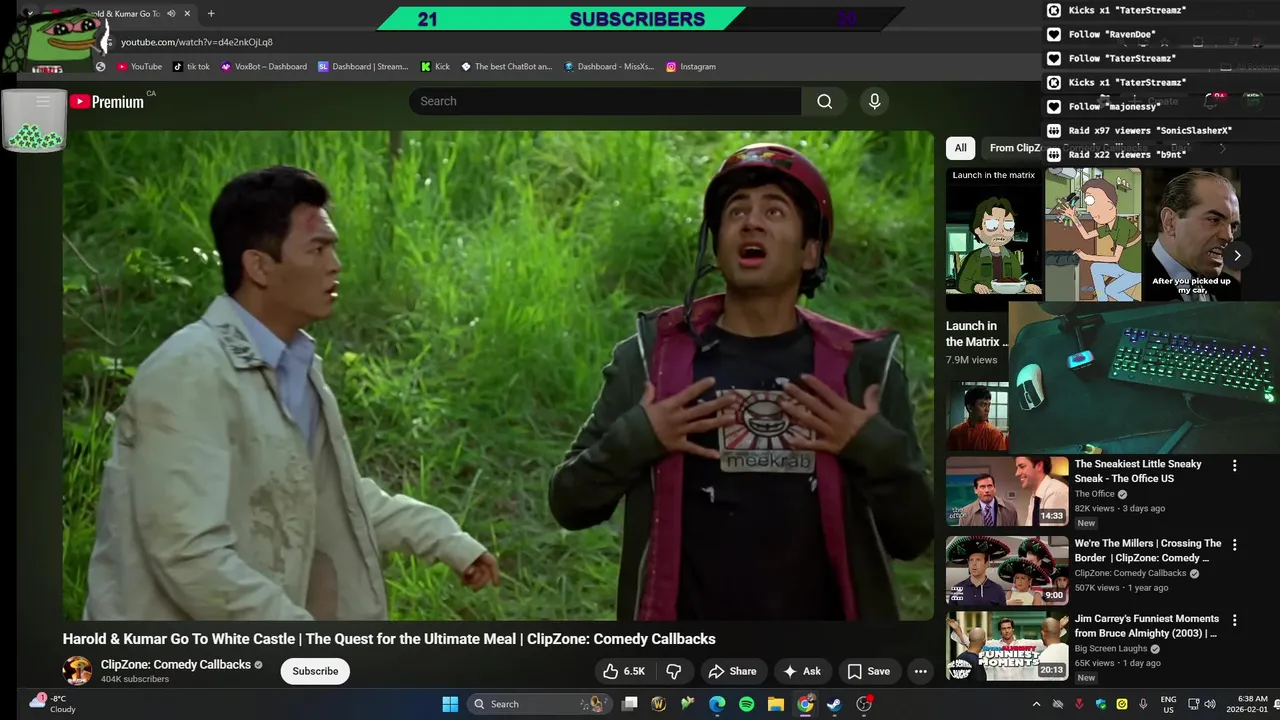1280x720 pixels.
Task: Click the tray microphone icon
Action: tap(1143, 704)
